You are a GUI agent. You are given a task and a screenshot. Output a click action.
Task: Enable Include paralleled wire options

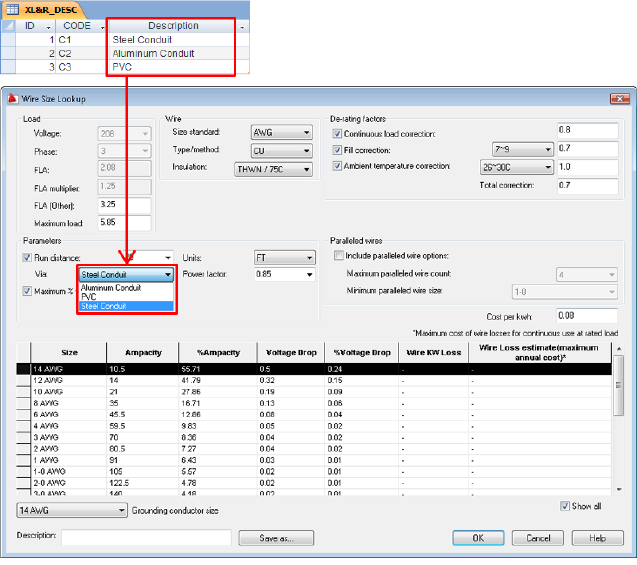pyautogui.click(x=337, y=257)
